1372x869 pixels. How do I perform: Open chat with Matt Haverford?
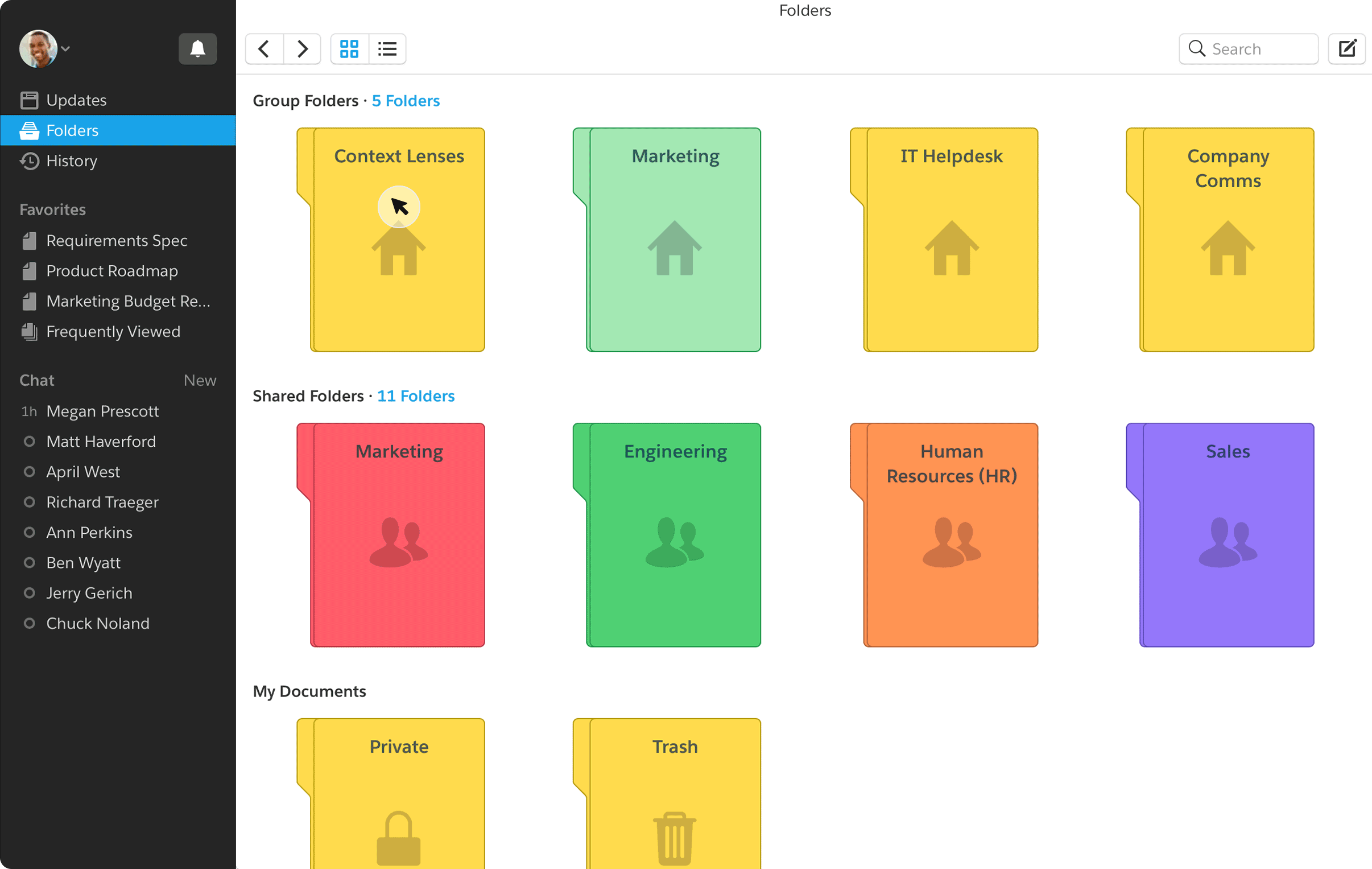point(118,442)
